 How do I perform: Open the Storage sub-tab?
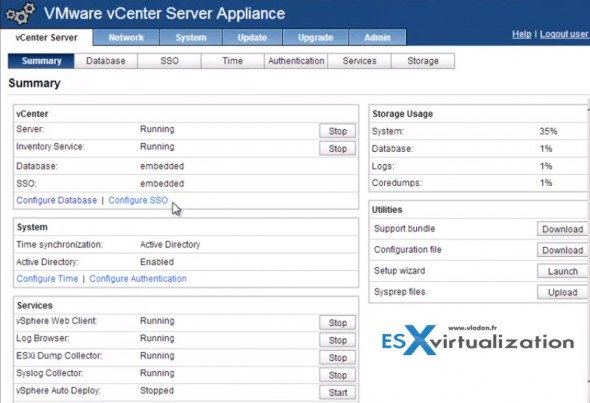[423, 61]
